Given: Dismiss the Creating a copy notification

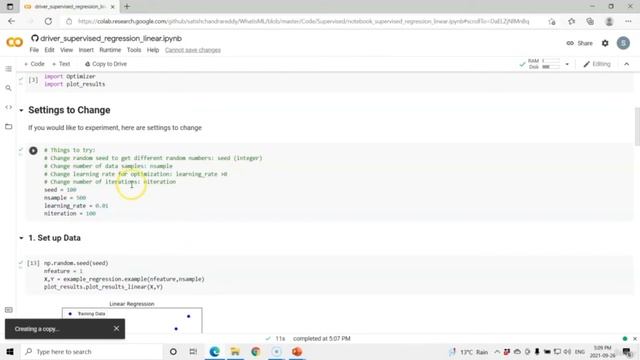Looking at the screenshot, I should (x=116, y=329).
